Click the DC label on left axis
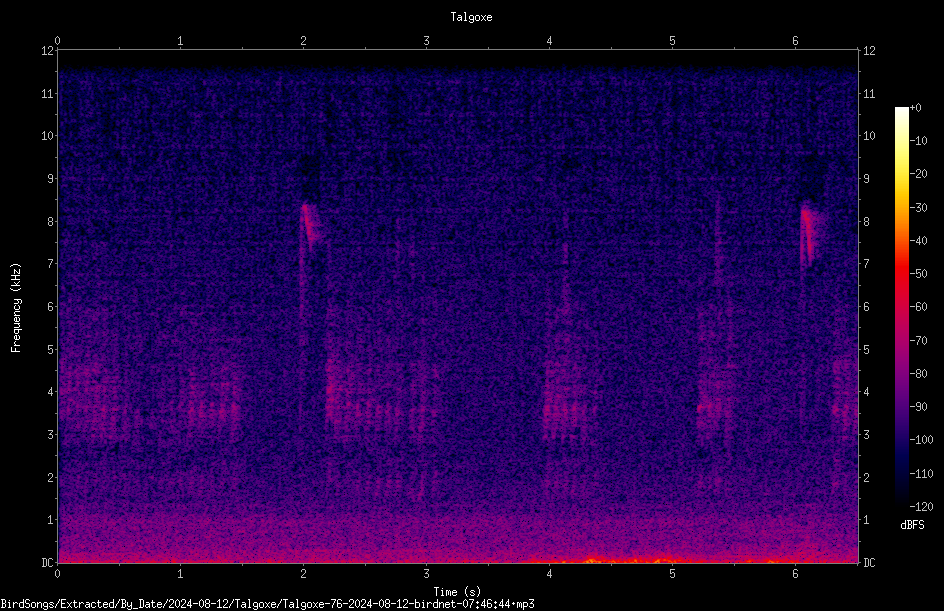 (48, 562)
